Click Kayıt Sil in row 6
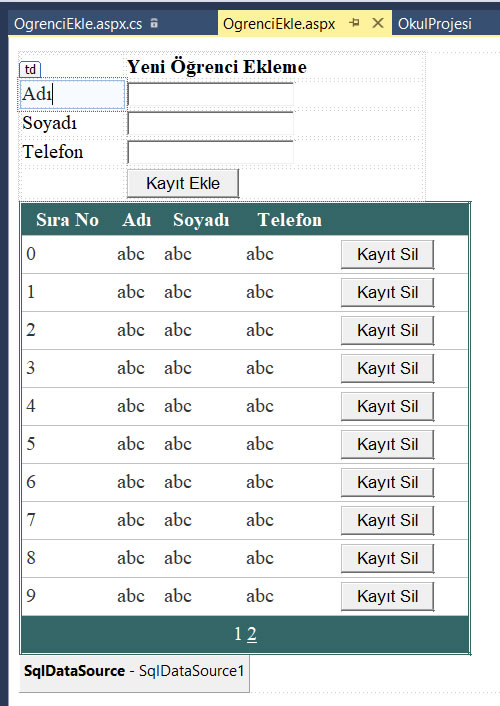The width and height of the screenshot is (500, 706). tap(387, 483)
